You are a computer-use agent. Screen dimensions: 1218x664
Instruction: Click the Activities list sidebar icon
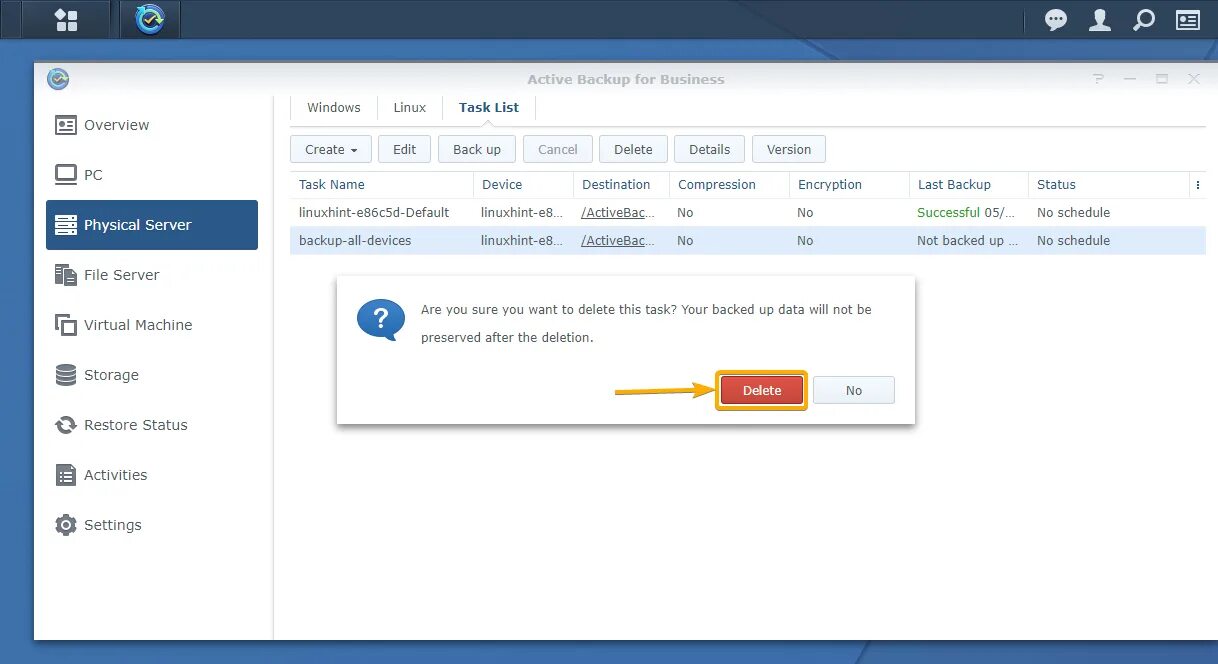coord(66,475)
